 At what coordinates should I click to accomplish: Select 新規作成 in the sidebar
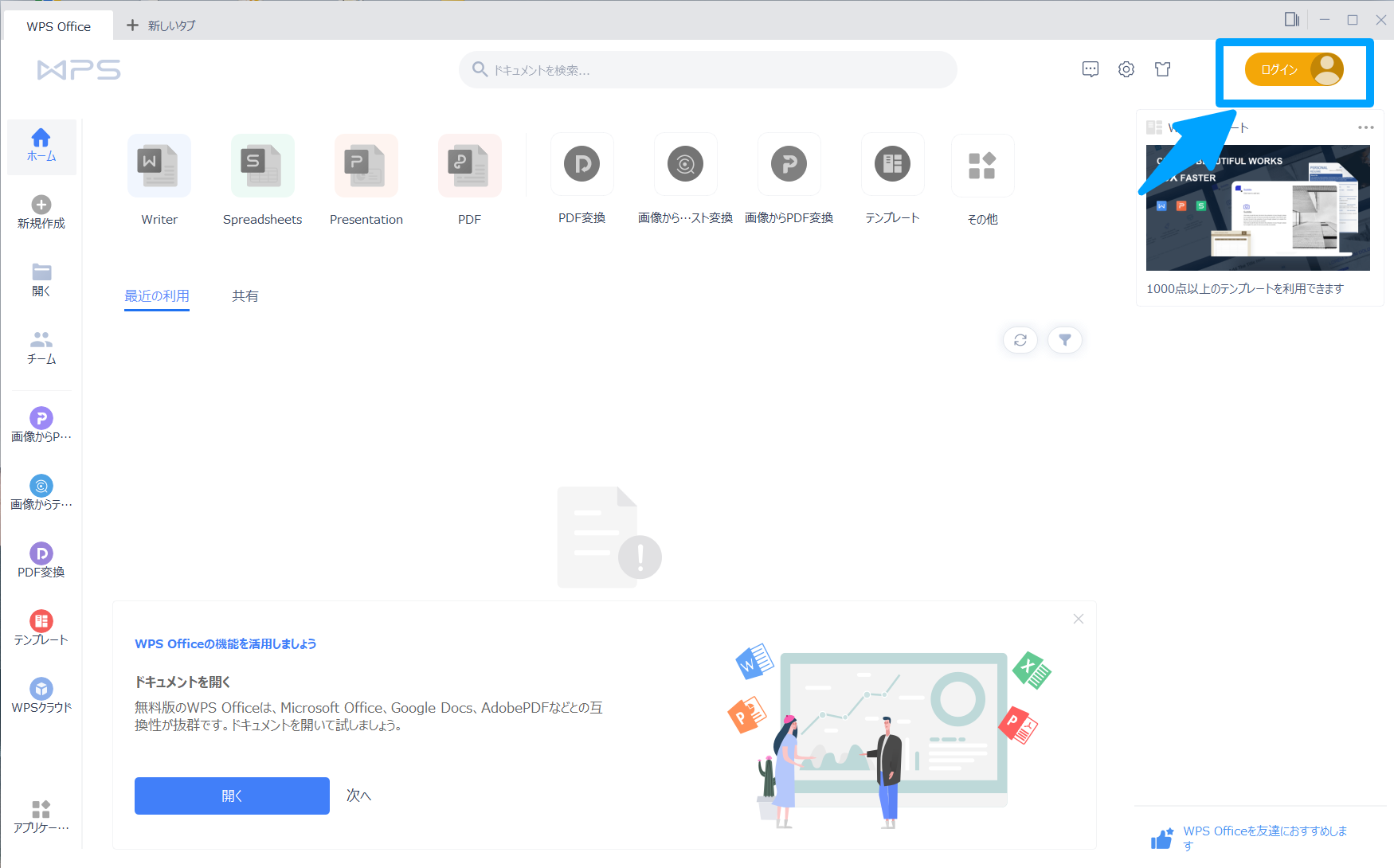(41, 211)
